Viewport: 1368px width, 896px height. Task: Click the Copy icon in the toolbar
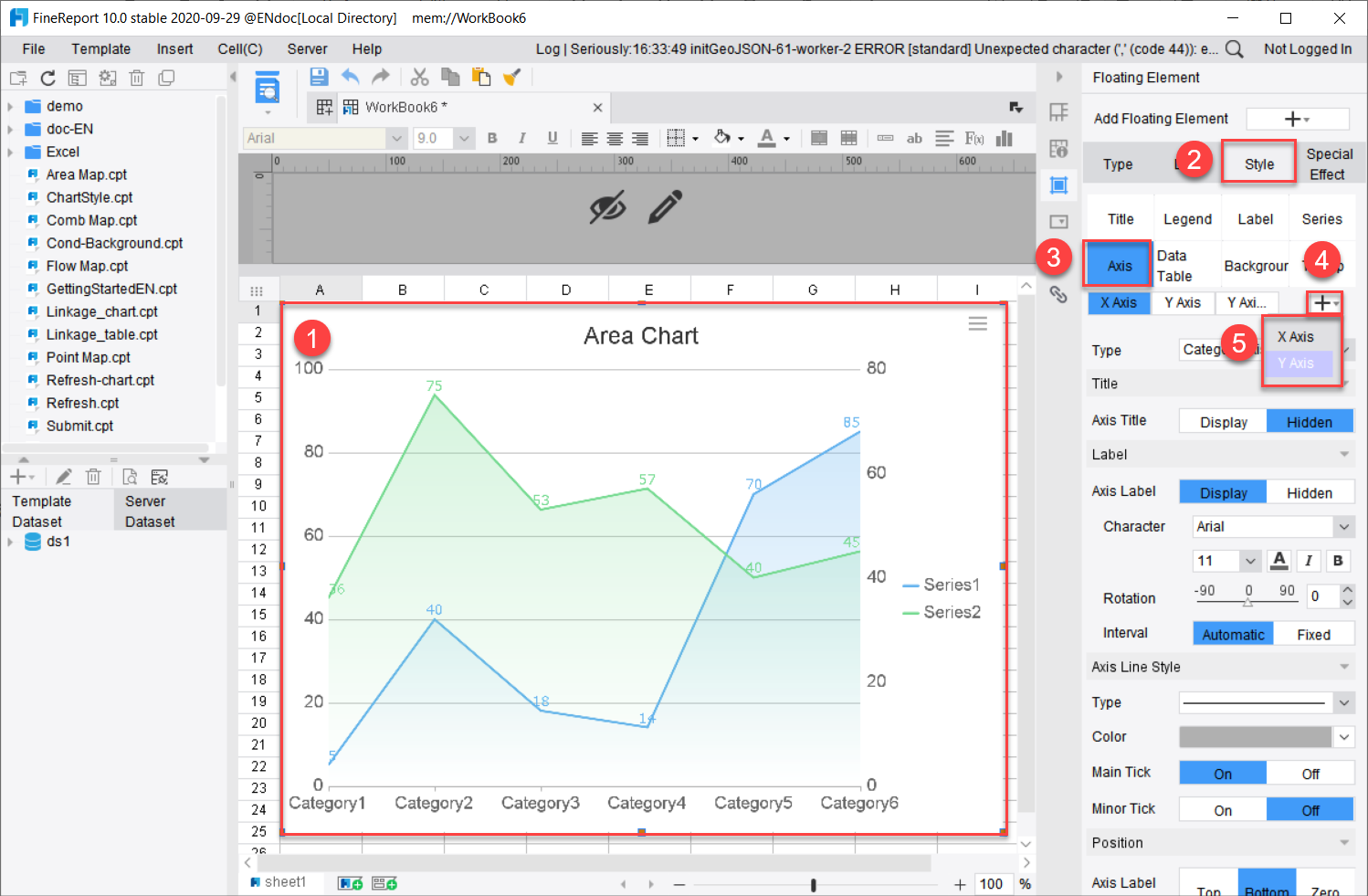coord(450,77)
